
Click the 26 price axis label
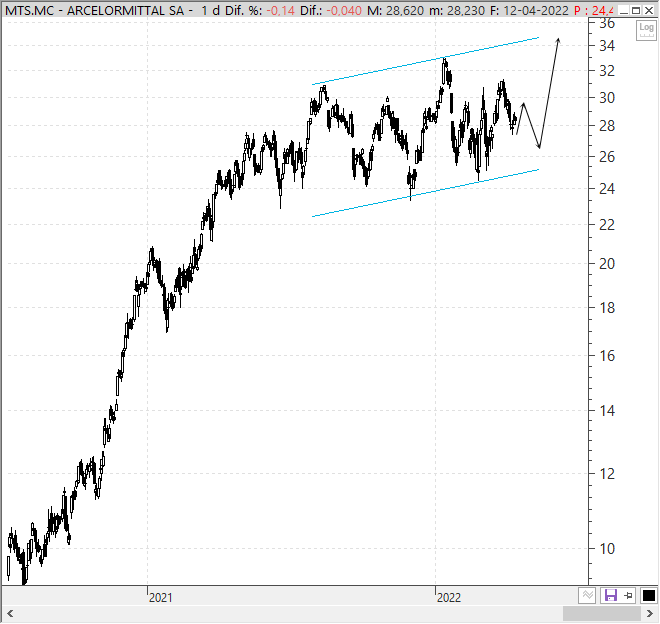[x=607, y=157]
